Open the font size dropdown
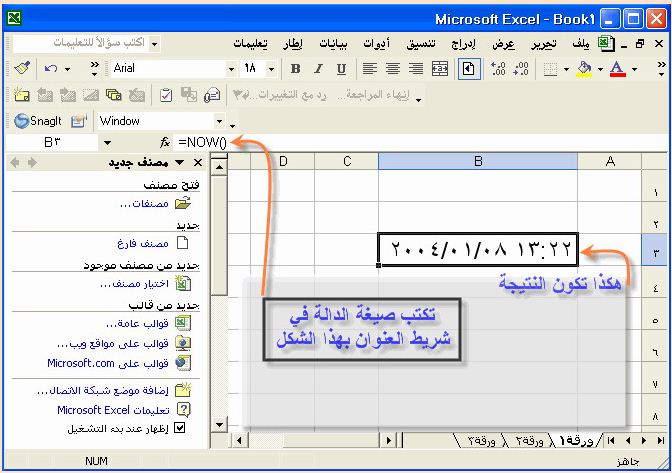The width and height of the screenshot is (672, 473). [271, 69]
